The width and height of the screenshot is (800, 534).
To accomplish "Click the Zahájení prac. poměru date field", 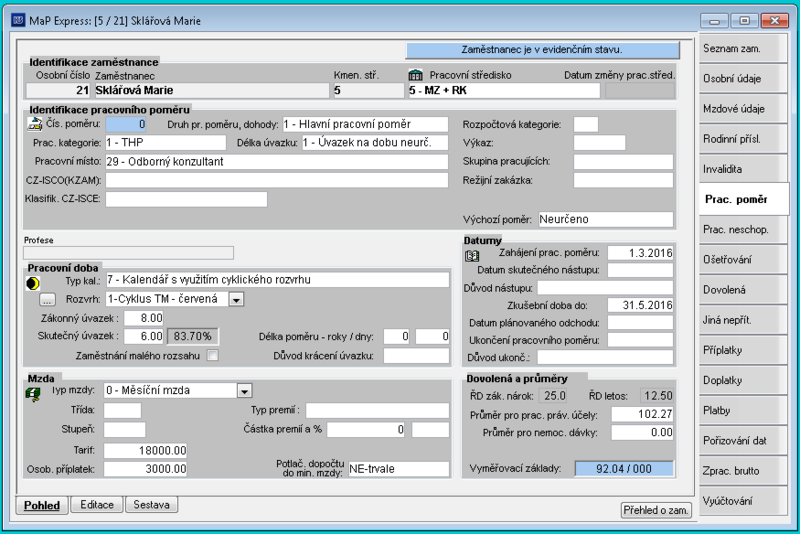I will pos(640,253).
